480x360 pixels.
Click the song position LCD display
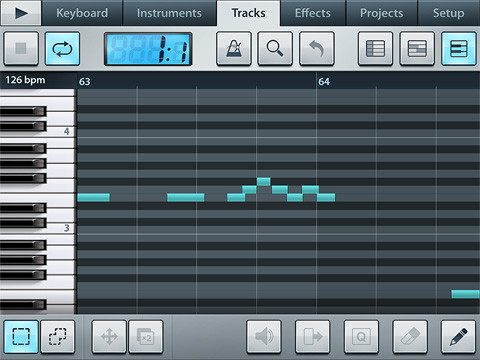point(148,49)
